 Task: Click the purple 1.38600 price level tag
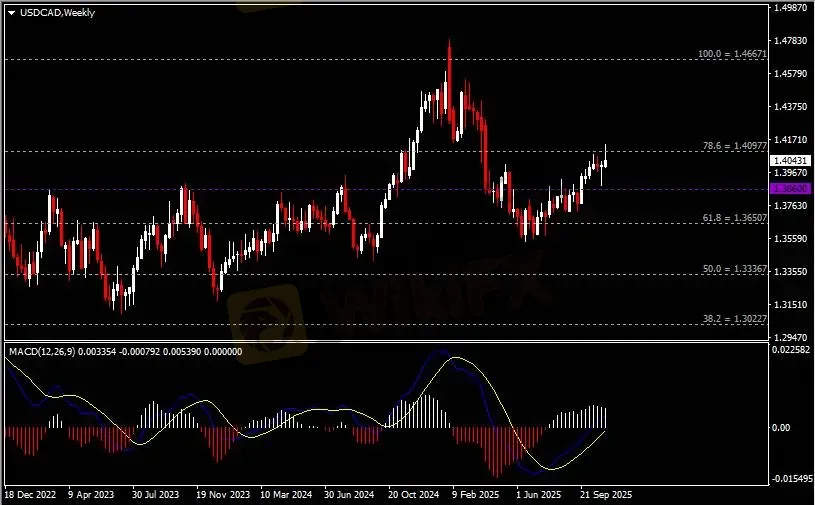790,188
